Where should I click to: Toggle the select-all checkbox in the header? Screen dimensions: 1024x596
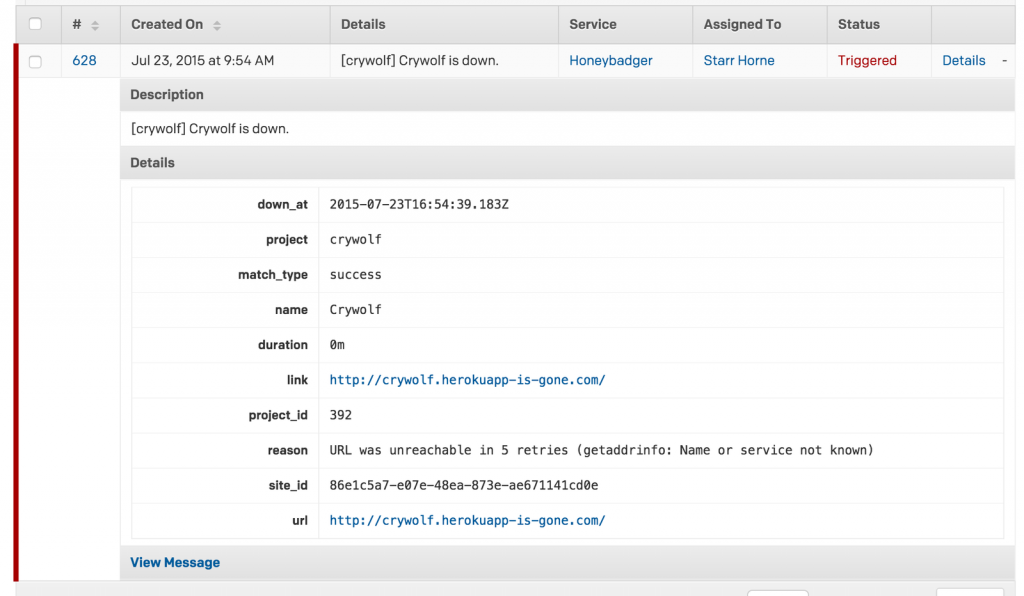pos(37,24)
